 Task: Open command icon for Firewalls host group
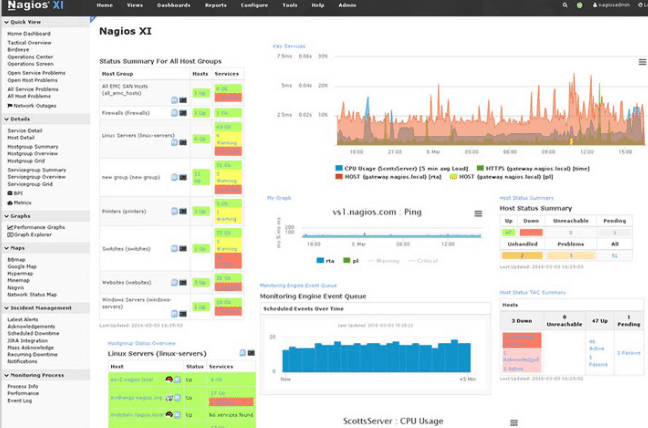coord(183,113)
